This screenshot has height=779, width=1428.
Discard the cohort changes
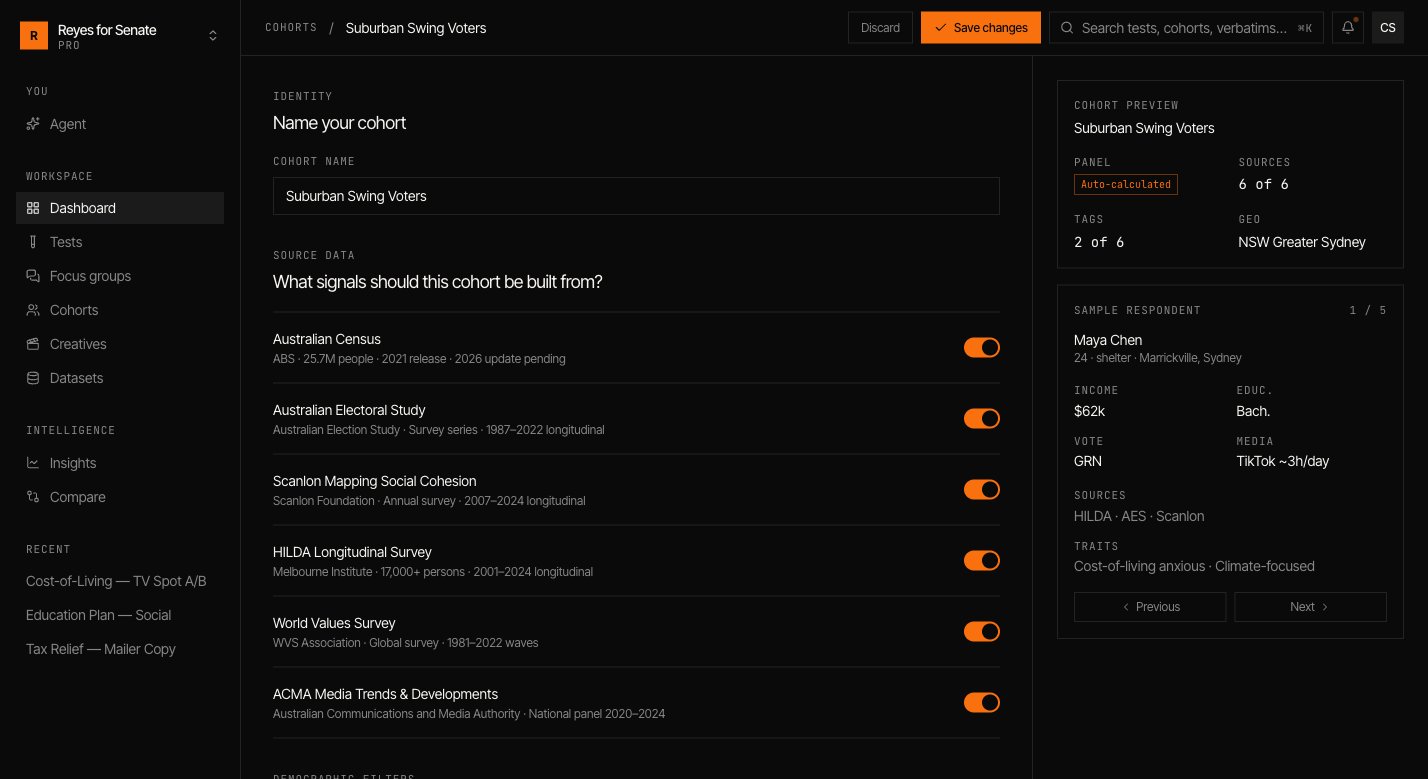point(880,28)
